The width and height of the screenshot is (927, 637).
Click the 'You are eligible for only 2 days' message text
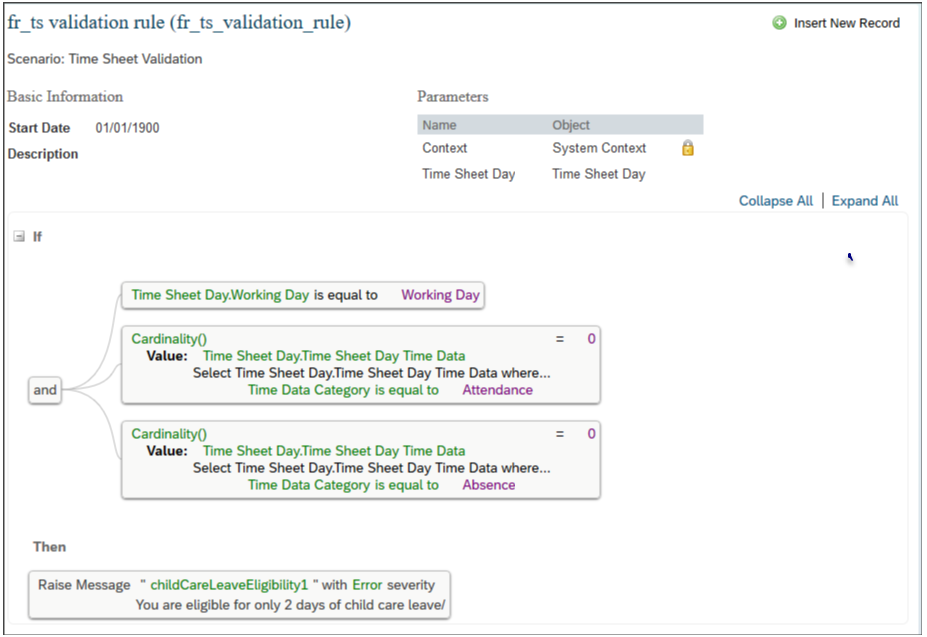coord(290,605)
